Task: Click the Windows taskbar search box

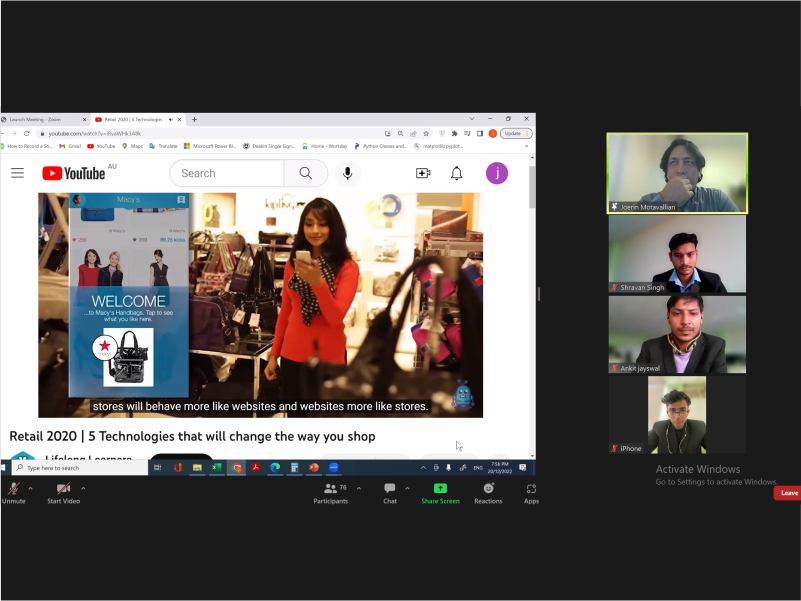Action: [80, 468]
